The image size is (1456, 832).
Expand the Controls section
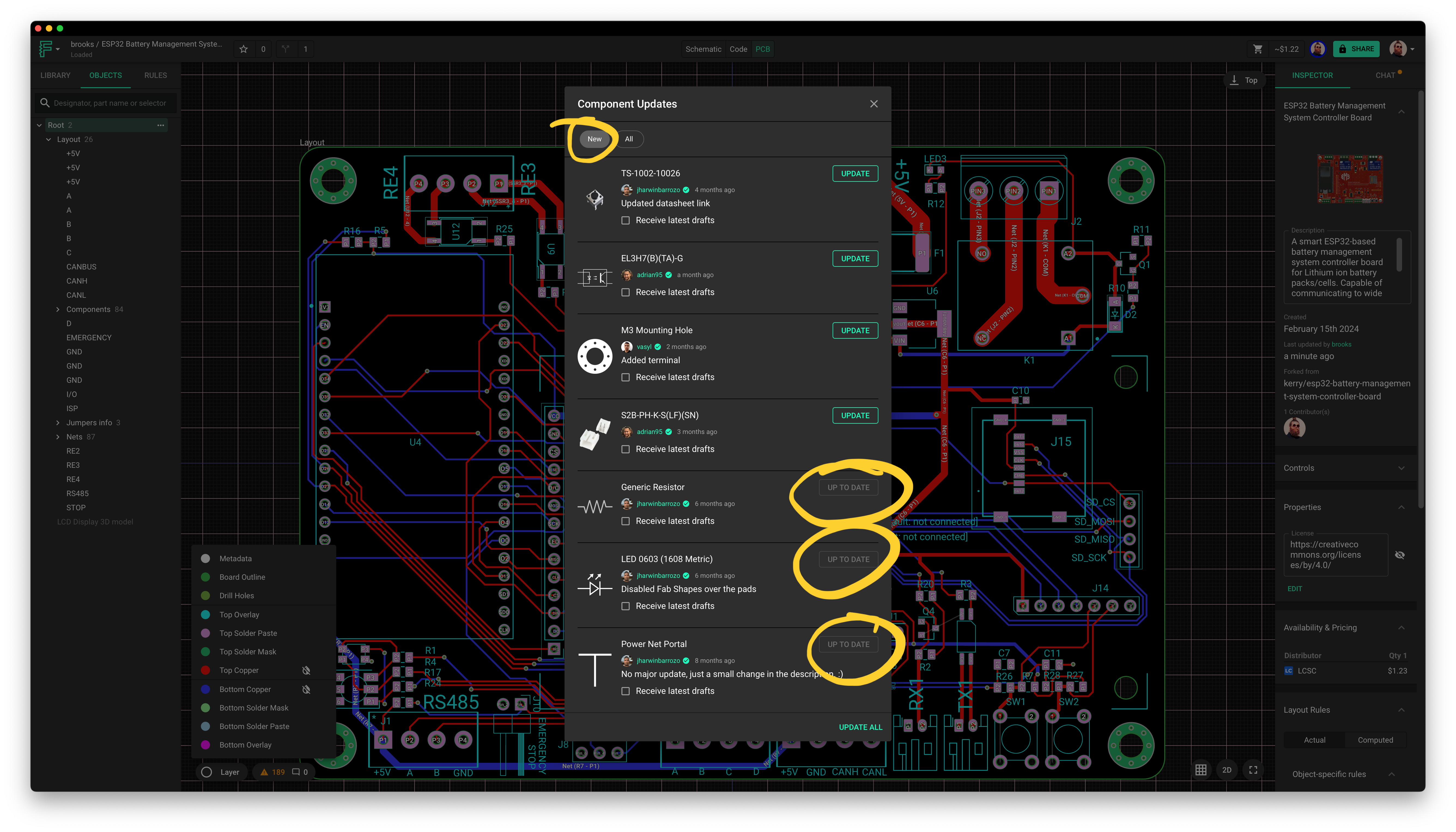pos(1401,468)
